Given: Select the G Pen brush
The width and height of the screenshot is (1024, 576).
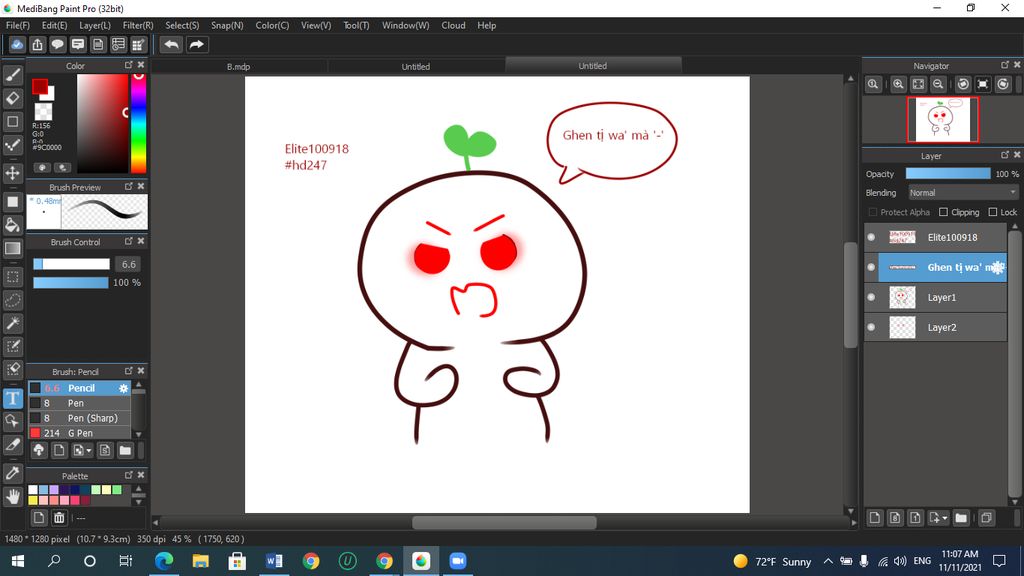Looking at the screenshot, I should coord(80,433).
